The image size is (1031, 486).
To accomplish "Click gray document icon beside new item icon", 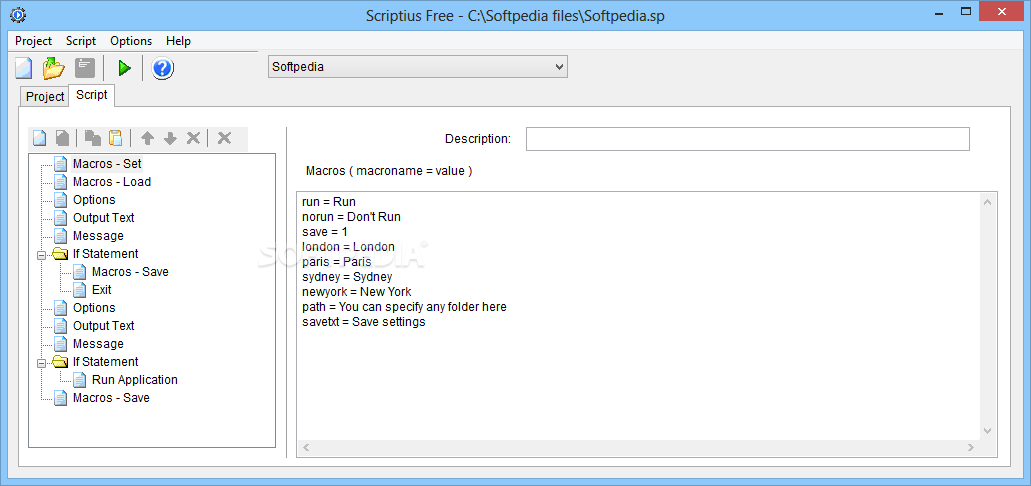I will pyautogui.click(x=62, y=138).
